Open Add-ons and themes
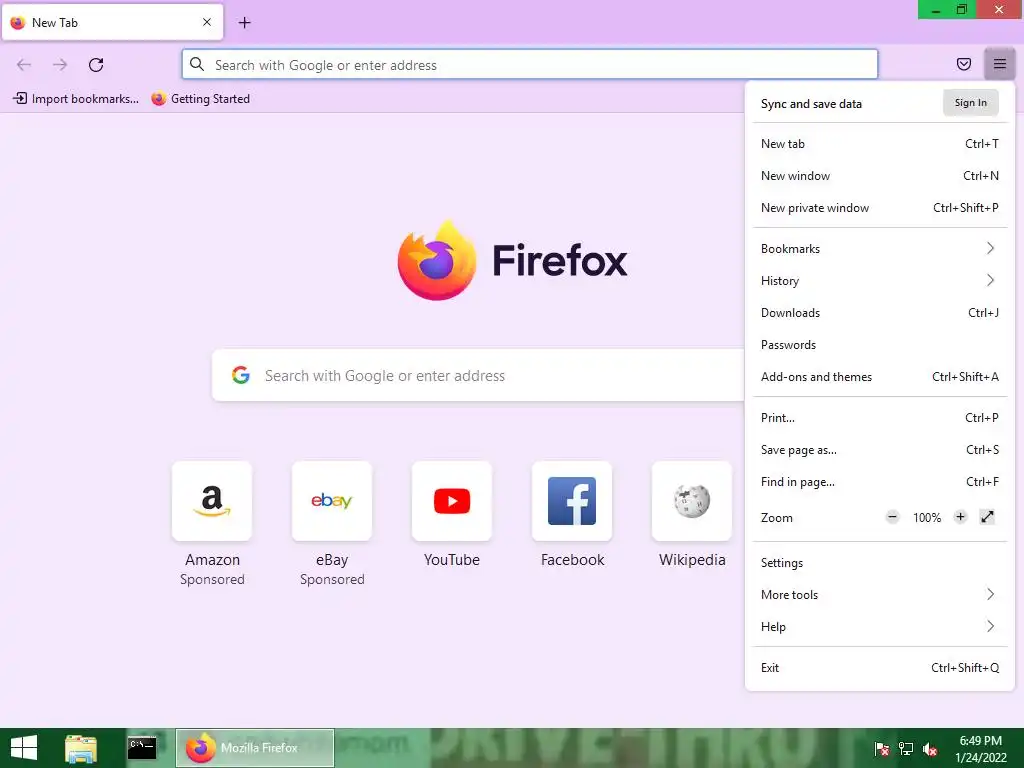This screenshot has height=768, width=1024. click(x=880, y=377)
